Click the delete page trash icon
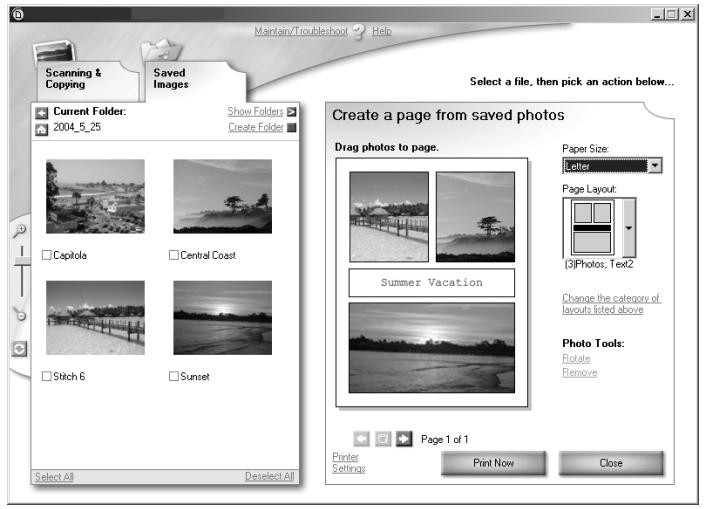This screenshot has height=509, width=704. 383,439
